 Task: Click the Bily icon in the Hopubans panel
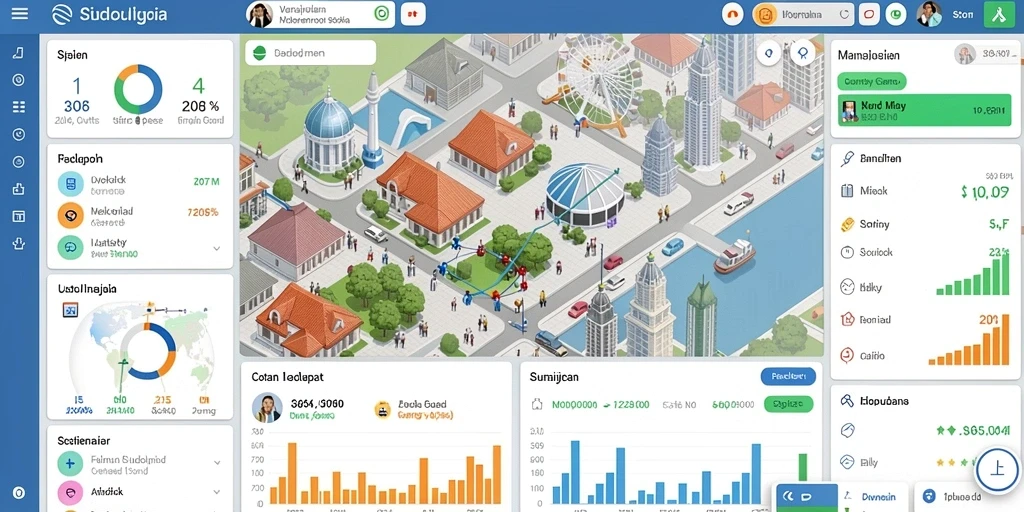point(847,462)
